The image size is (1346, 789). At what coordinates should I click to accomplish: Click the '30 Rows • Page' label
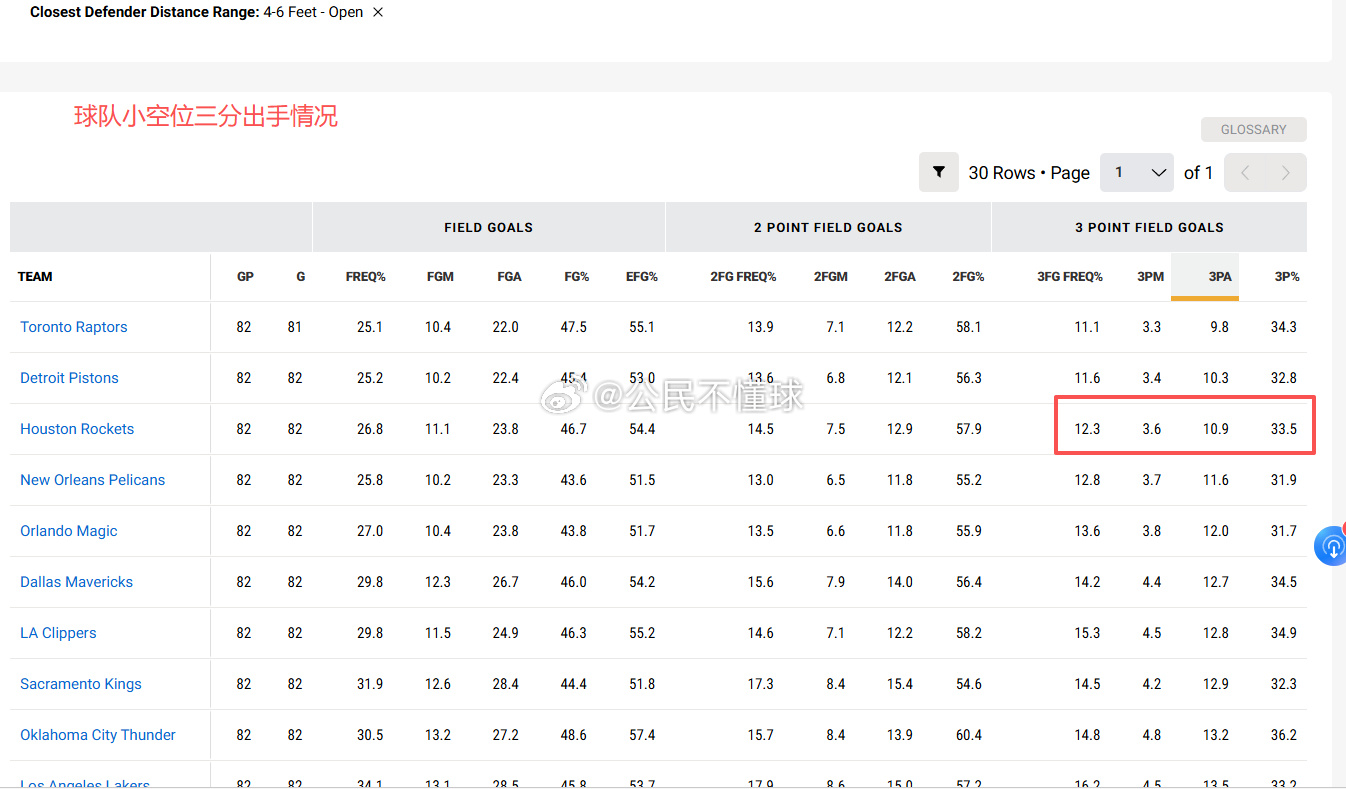pos(1029,173)
